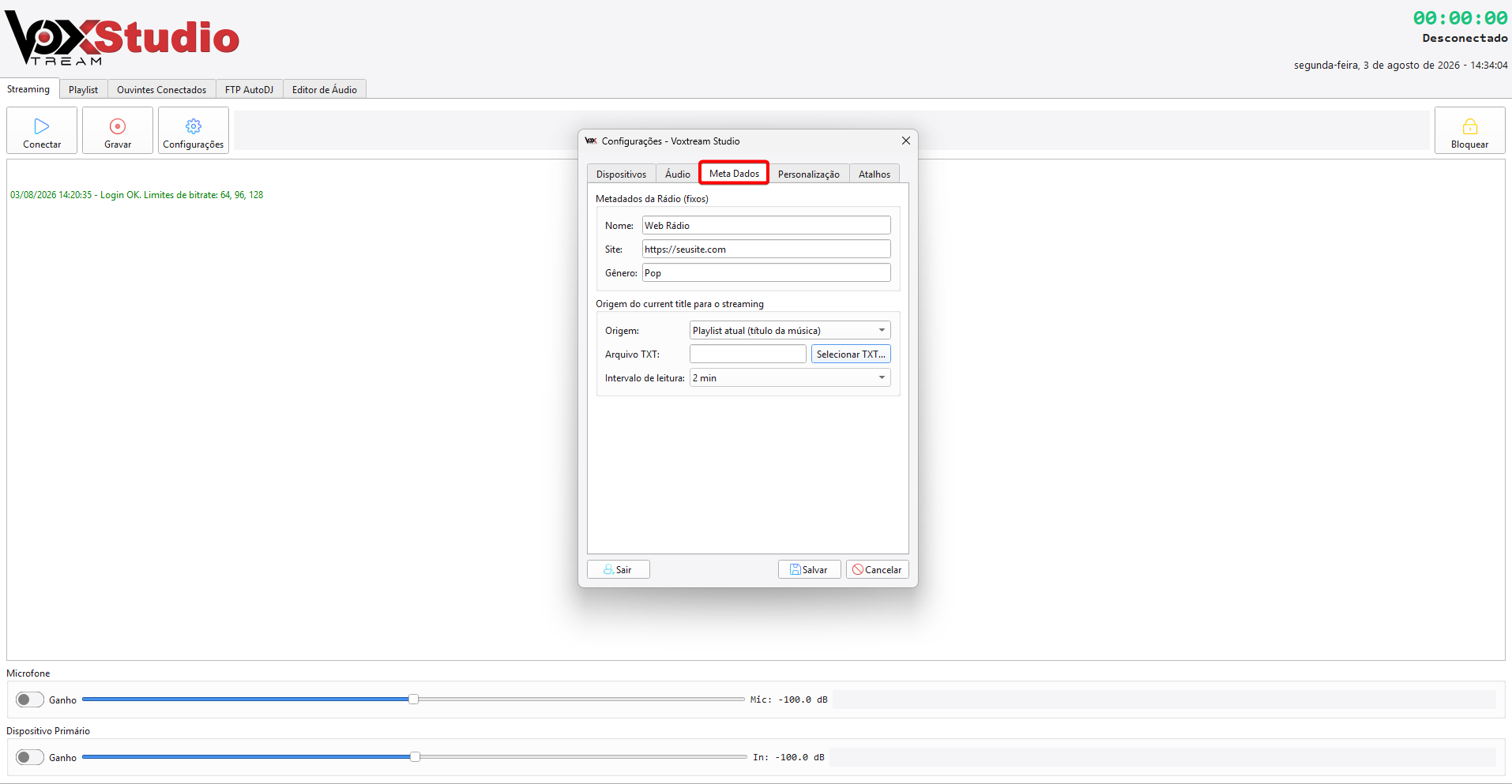The image size is (1512, 784).
Task: Toggle the Dispositivo Primário switch
Action: pos(30,757)
